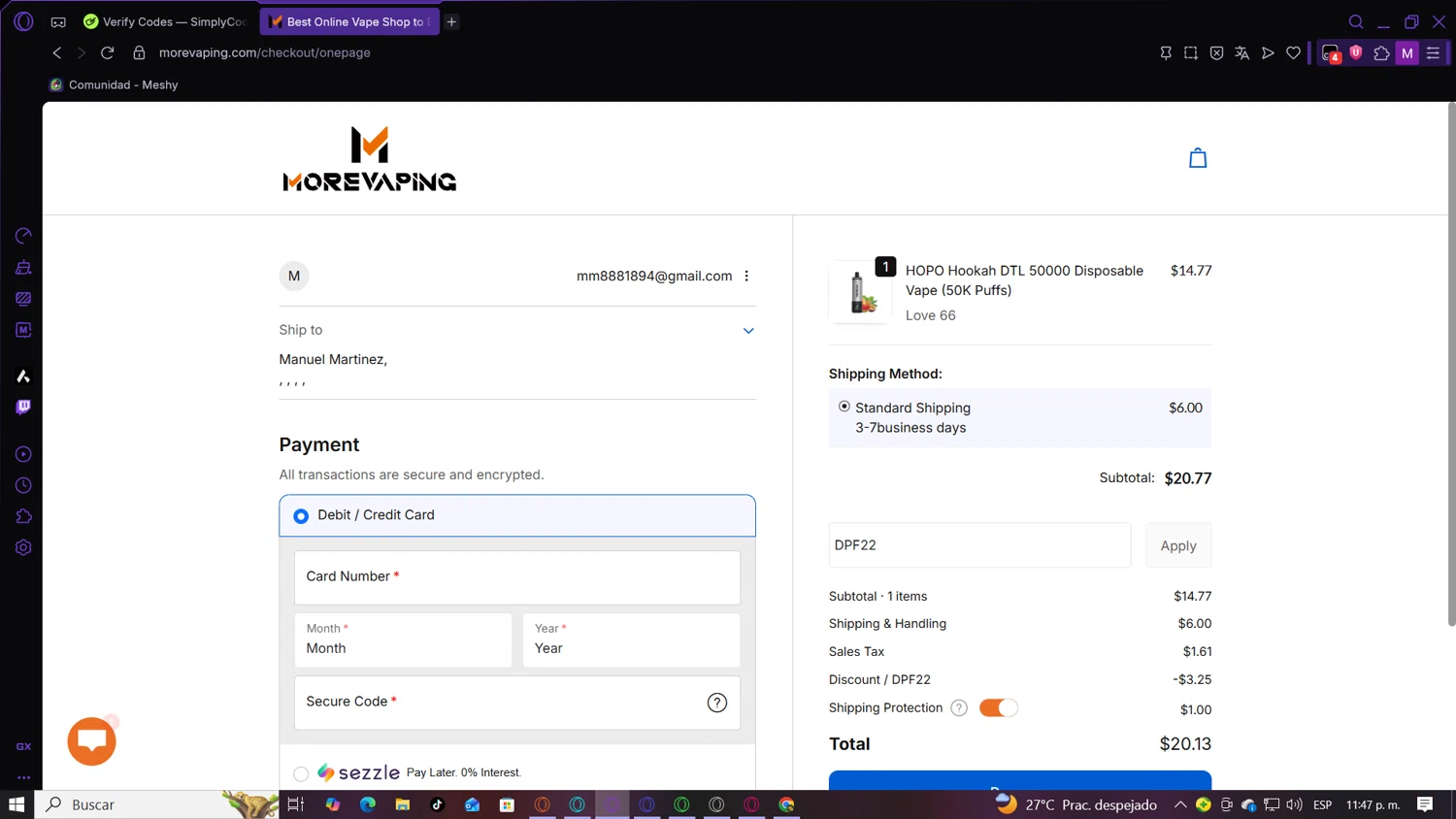The image size is (1456, 819).
Task: Open the sidebar player icon
Action: pyautogui.click(x=23, y=454)
